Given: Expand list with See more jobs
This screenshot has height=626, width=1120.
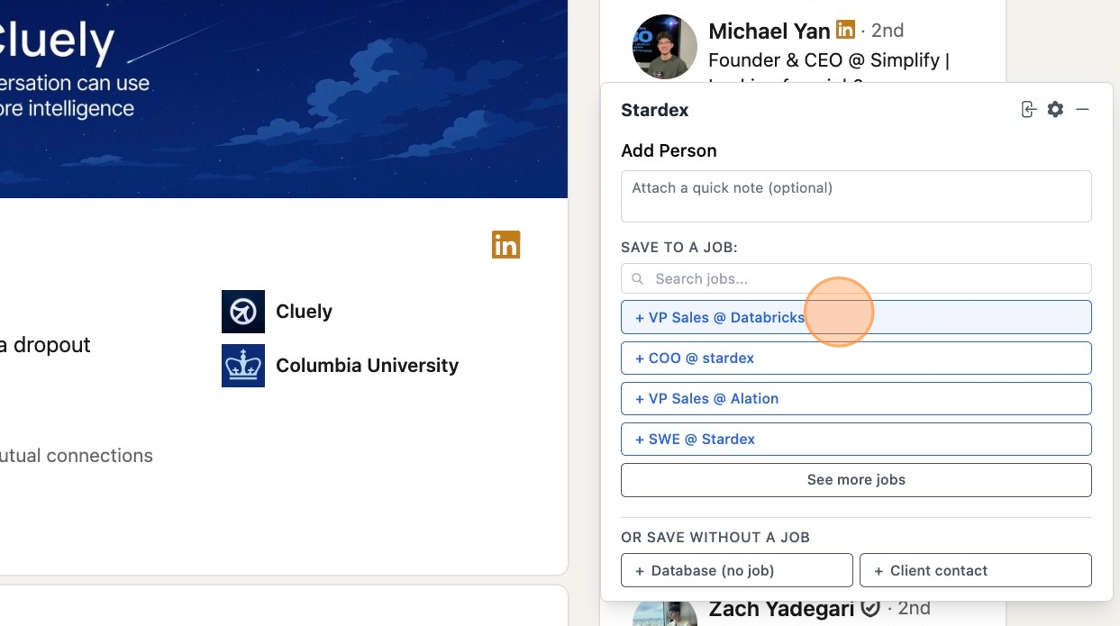Looking at the screenshot, I should pos(856,480).
